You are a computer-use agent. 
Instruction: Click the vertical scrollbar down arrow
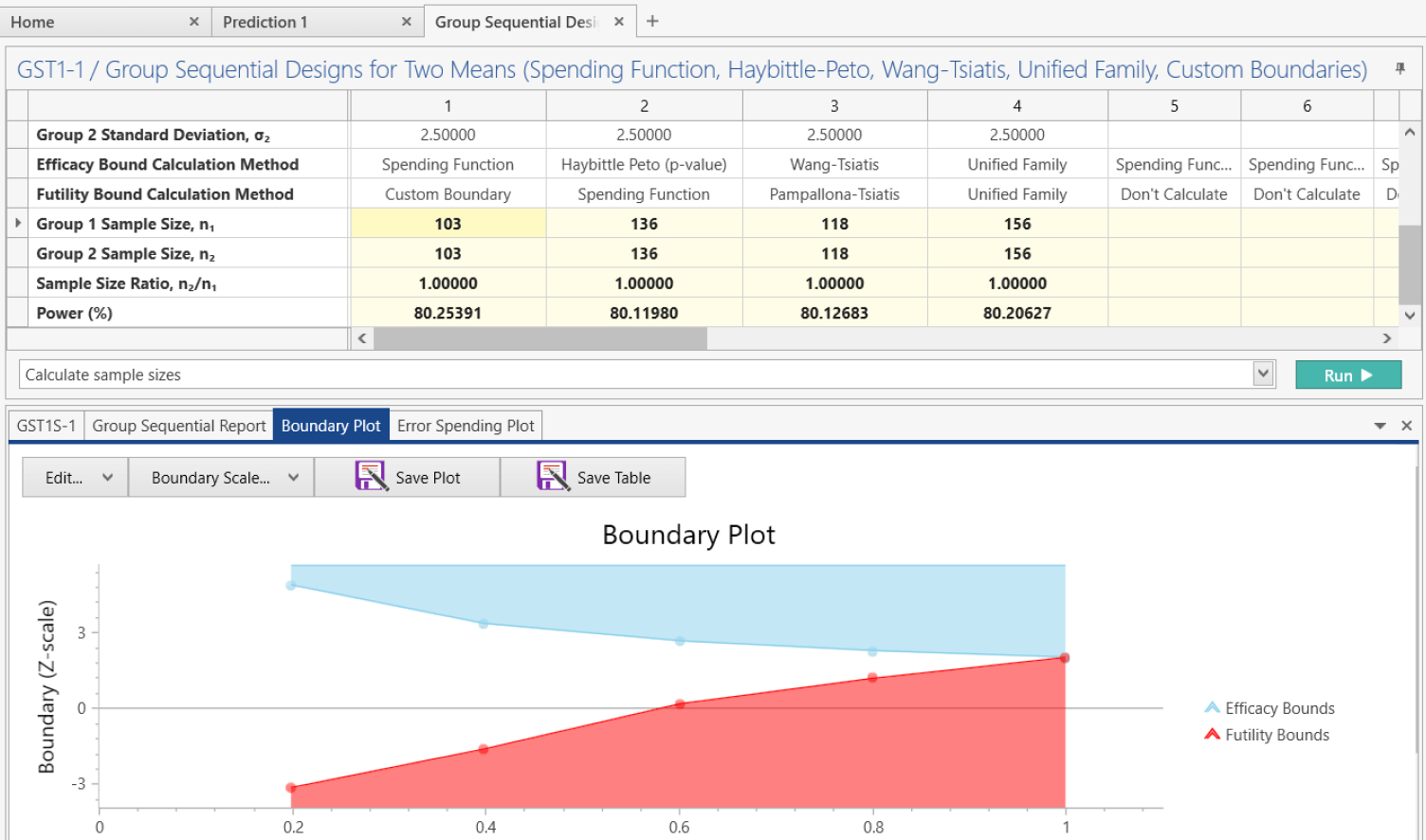[1410, 316]
